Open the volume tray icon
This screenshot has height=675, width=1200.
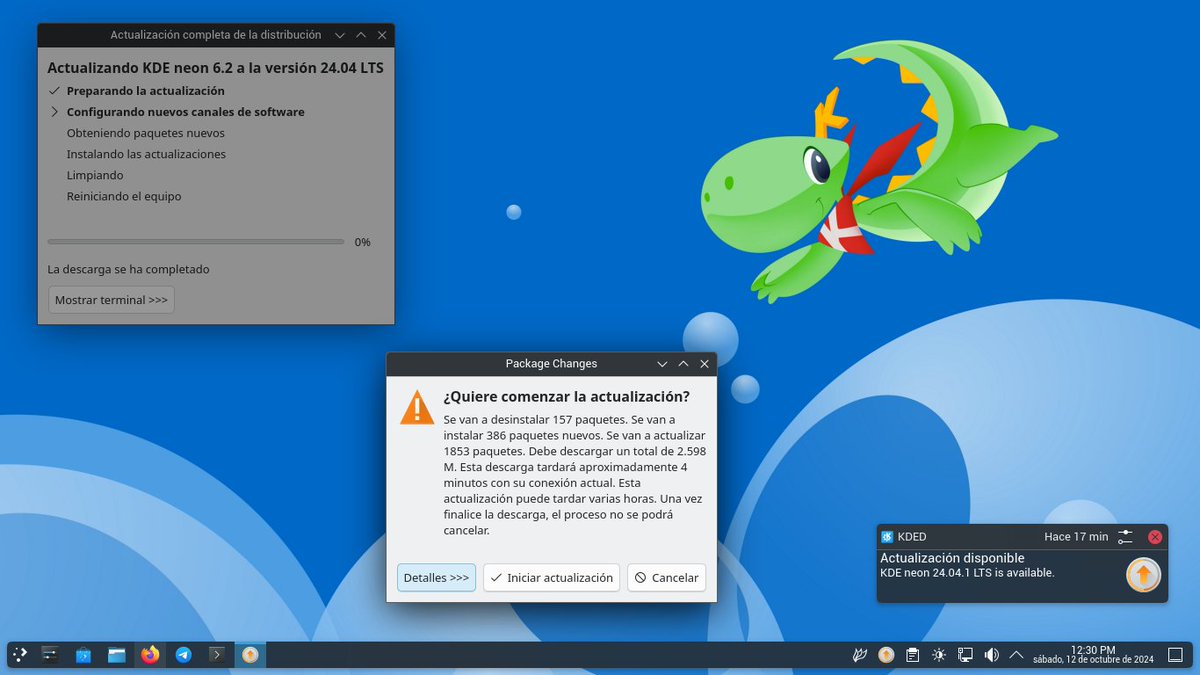pos(991,656)
